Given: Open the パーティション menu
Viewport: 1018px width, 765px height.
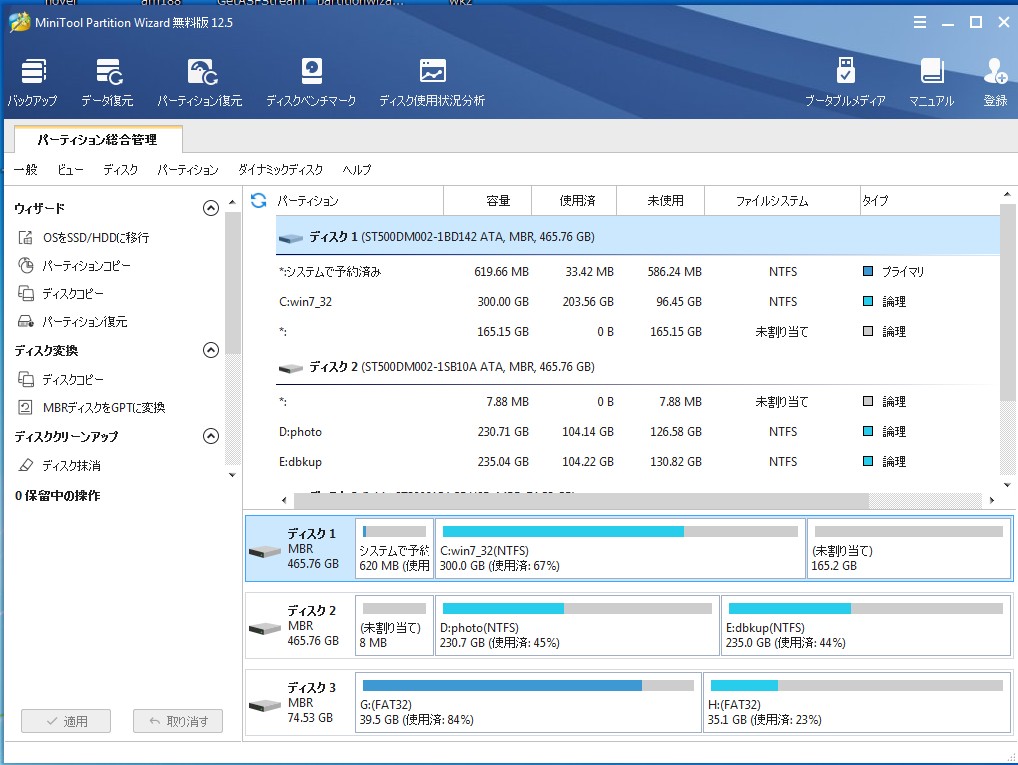Looking at the screenshot, I should pos(188,169).
